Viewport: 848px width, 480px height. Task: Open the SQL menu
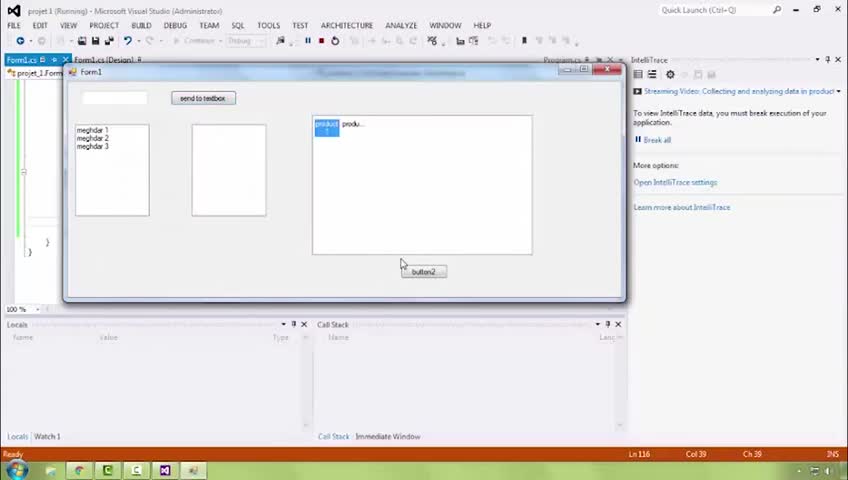[x=238, y=25]
